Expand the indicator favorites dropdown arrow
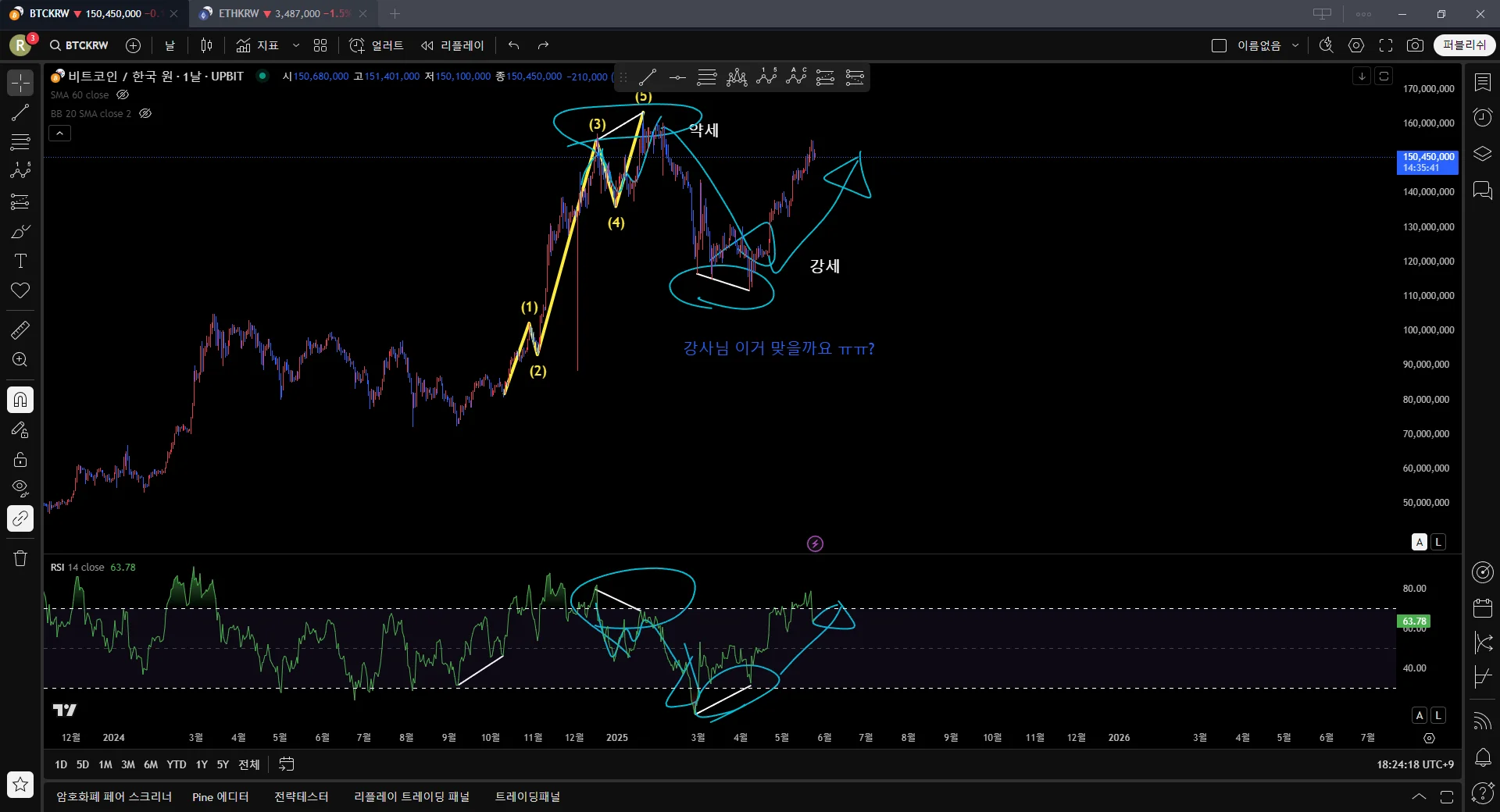The width and height of the screenshot is (1500, 812). click(296, 45)
